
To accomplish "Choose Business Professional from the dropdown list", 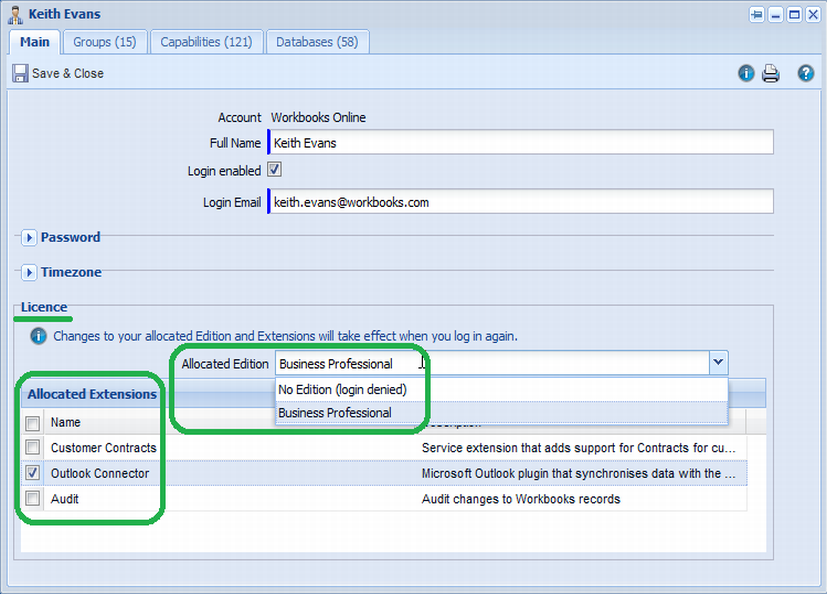I will click(502, 413).
